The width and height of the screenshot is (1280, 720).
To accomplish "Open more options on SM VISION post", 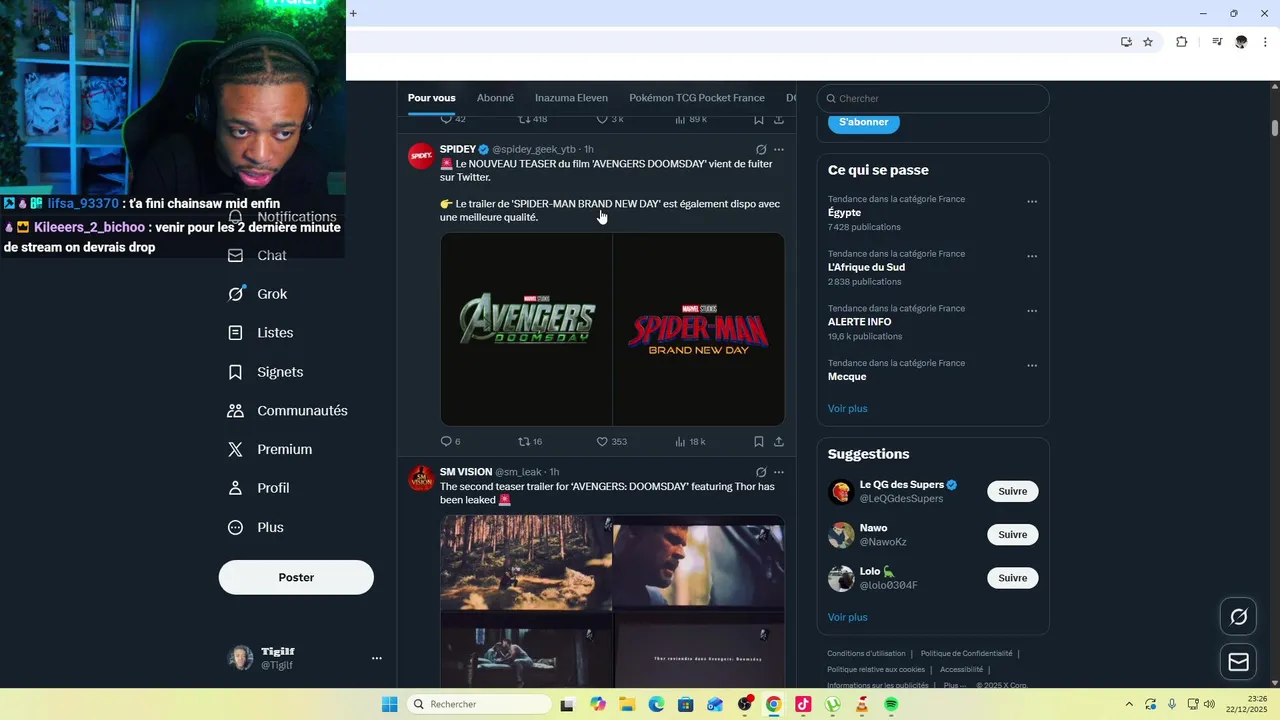I will (x=779, y=472).
